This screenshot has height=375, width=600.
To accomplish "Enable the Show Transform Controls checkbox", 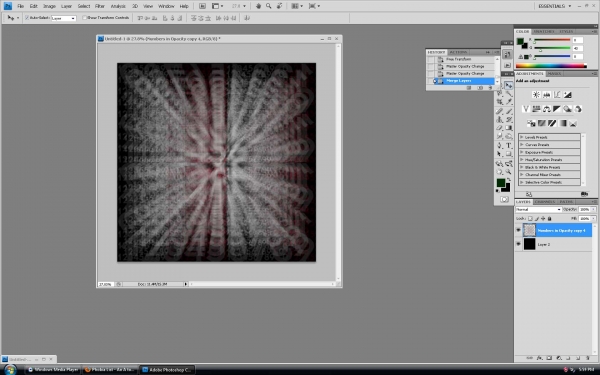I will tap(85, 18).
